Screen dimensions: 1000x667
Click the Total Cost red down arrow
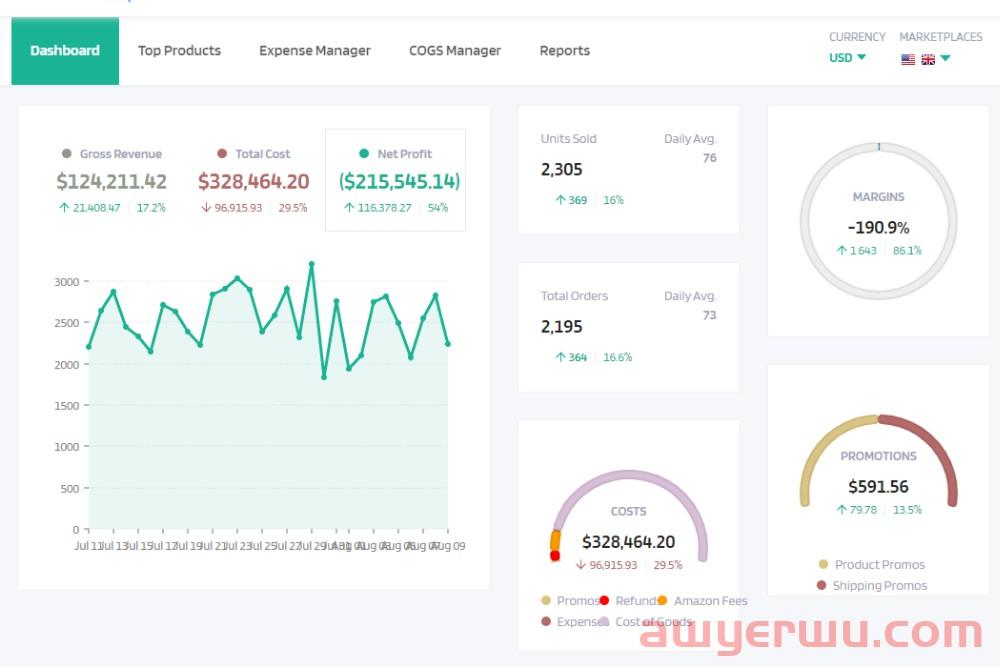tap(206, 208)
